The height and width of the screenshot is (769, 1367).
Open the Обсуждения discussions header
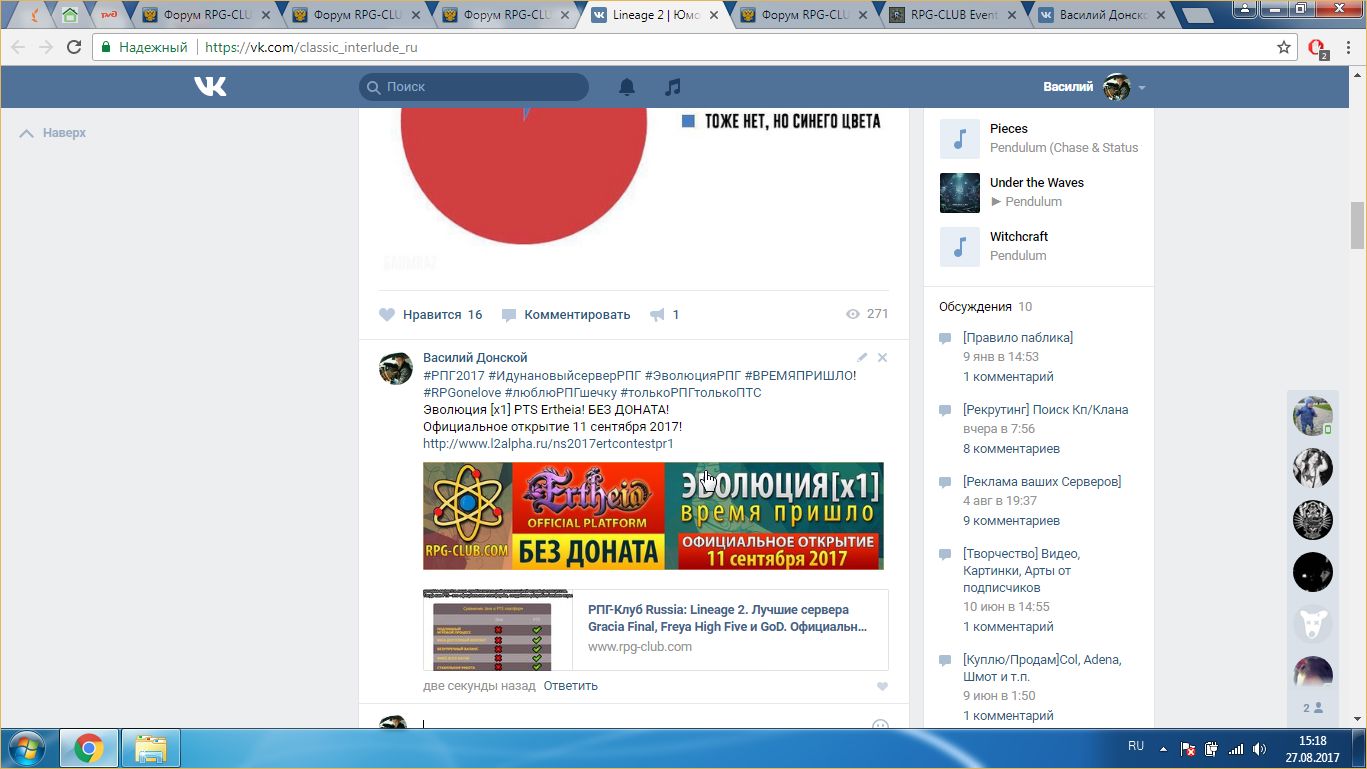(975, 307)
